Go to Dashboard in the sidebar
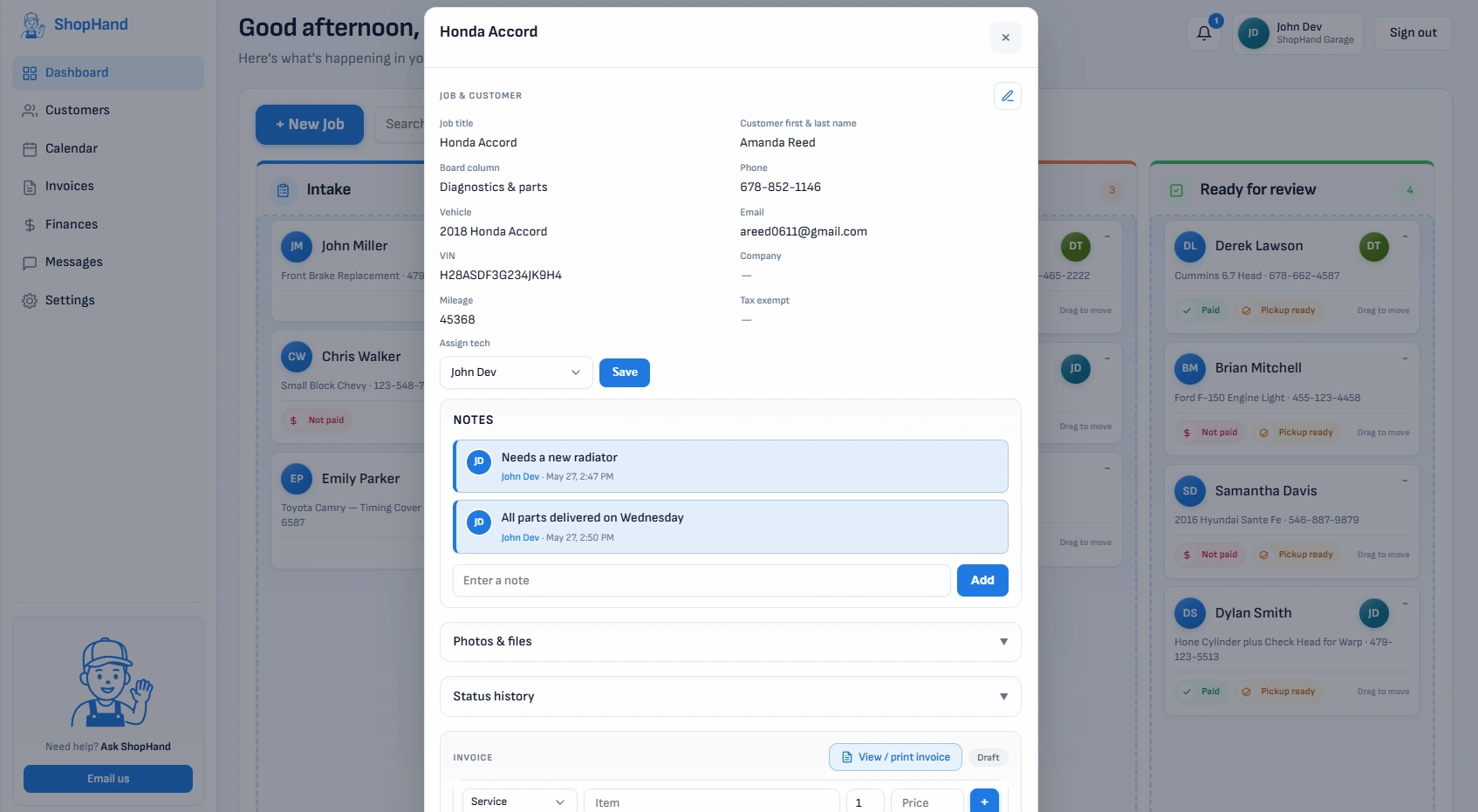This screenshot has width=1478, height=812. [108, 73]
